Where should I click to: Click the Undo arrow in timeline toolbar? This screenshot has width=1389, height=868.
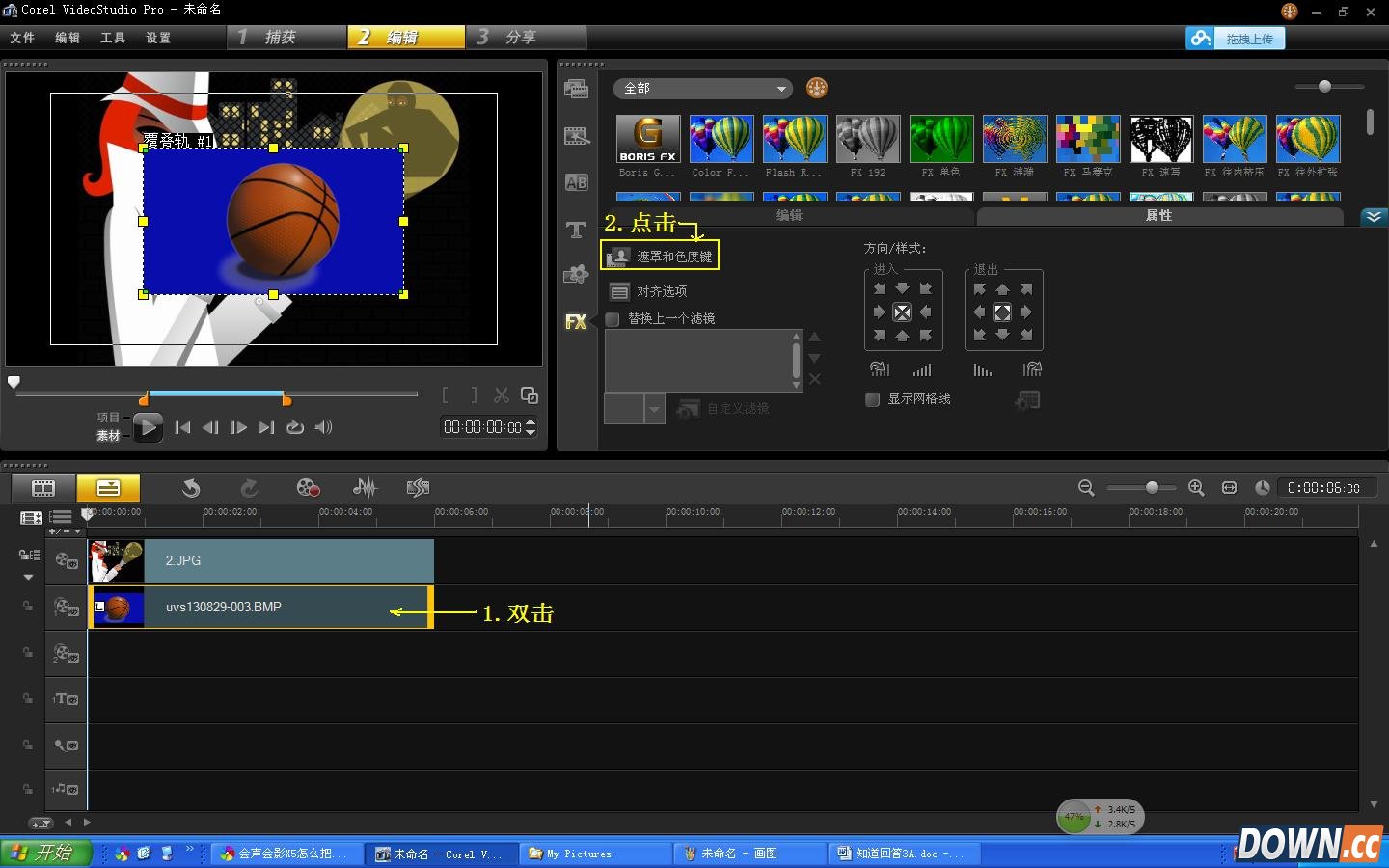[191, 488]
